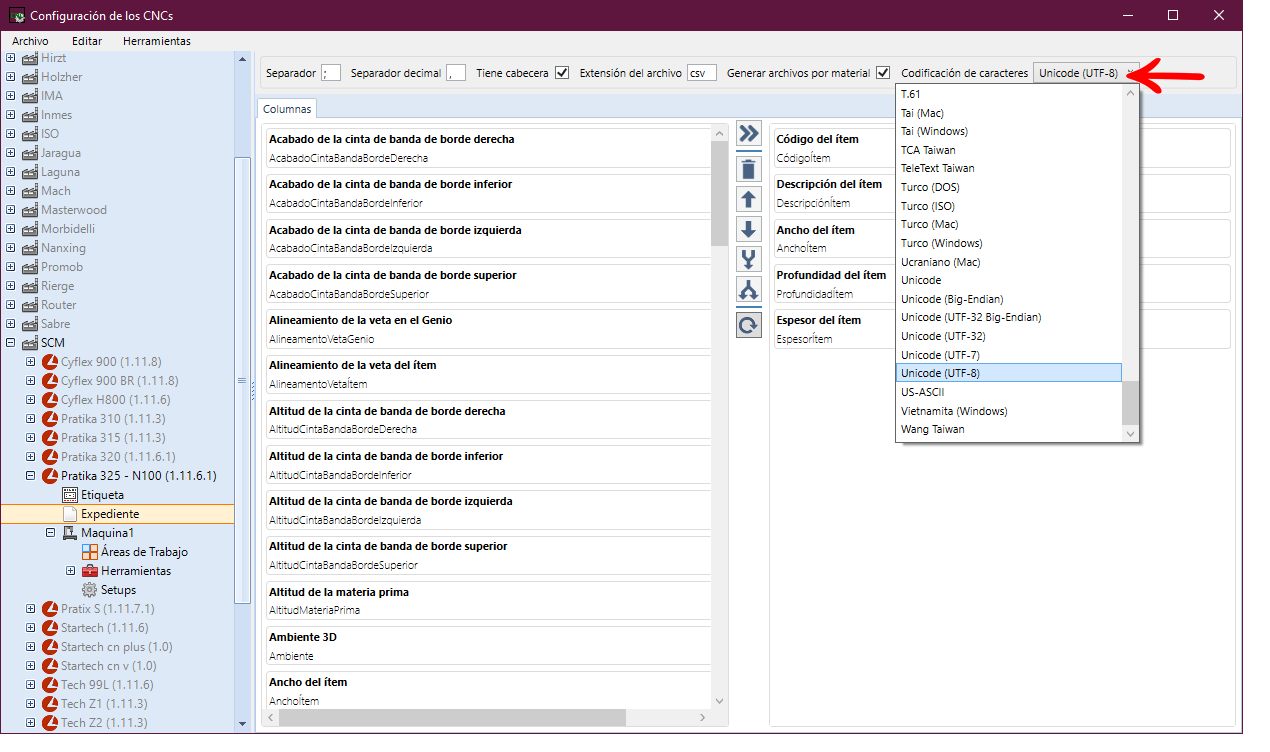Click the Router factory icon
1270x752 pixels.
(x=30, y=305)
